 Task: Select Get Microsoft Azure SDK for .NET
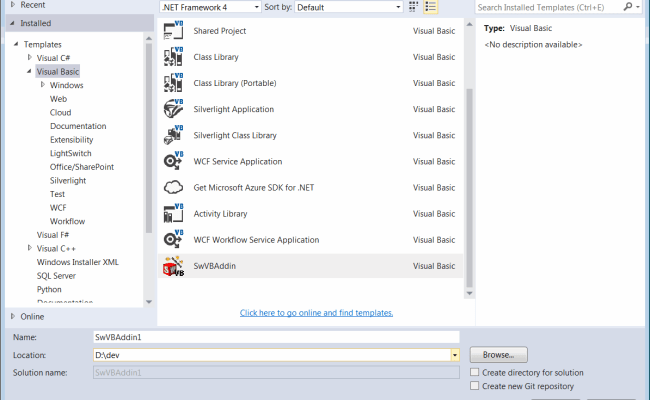point(310,187)
